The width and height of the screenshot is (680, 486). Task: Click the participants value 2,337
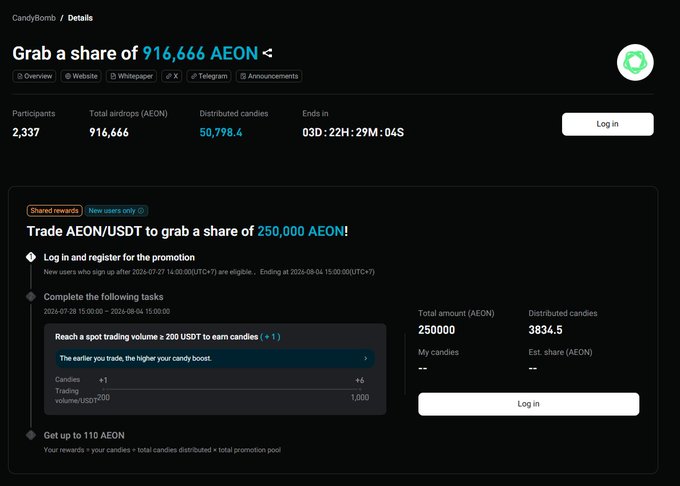coord(26,132)
